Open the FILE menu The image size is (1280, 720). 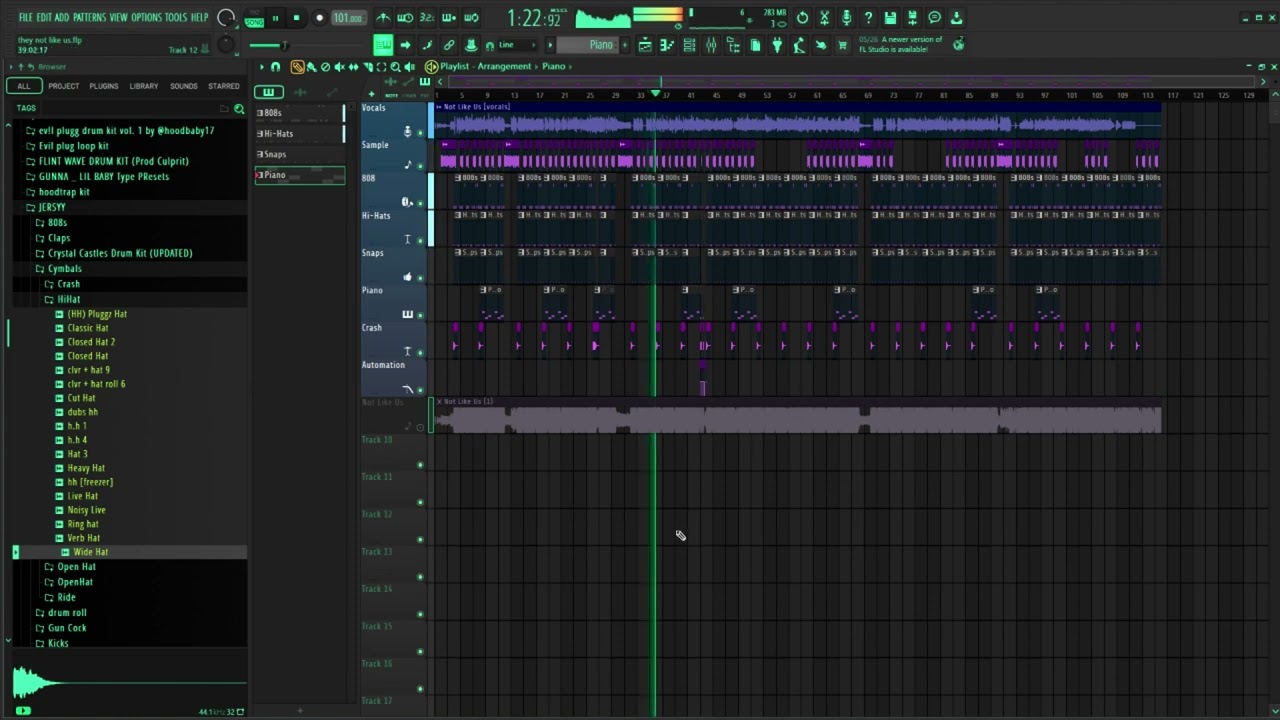(x=25, y=17)
